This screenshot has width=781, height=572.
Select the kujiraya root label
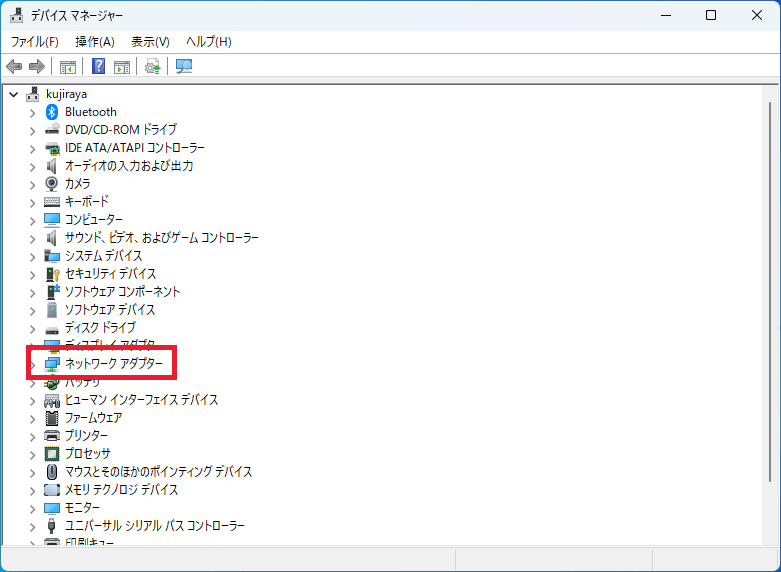66,94
